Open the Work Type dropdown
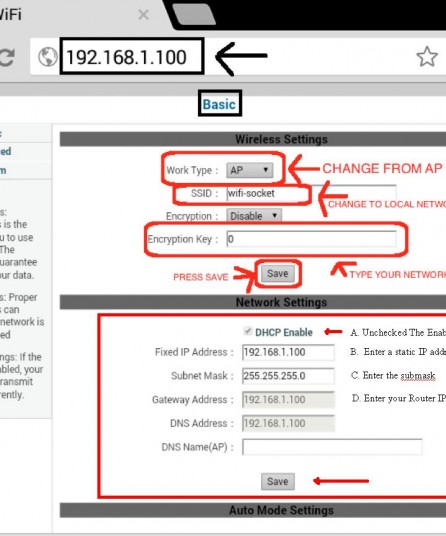 (250, 170)
